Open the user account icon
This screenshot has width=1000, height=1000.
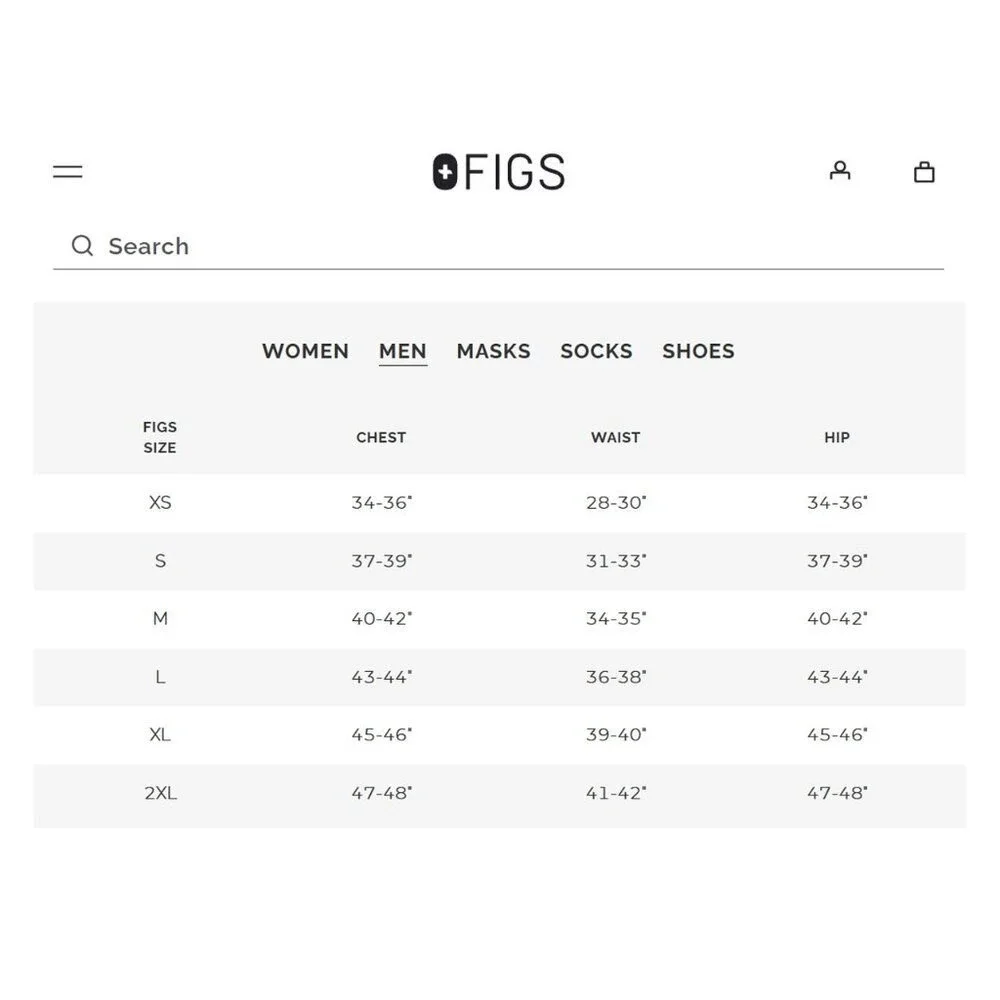[840, 171]
